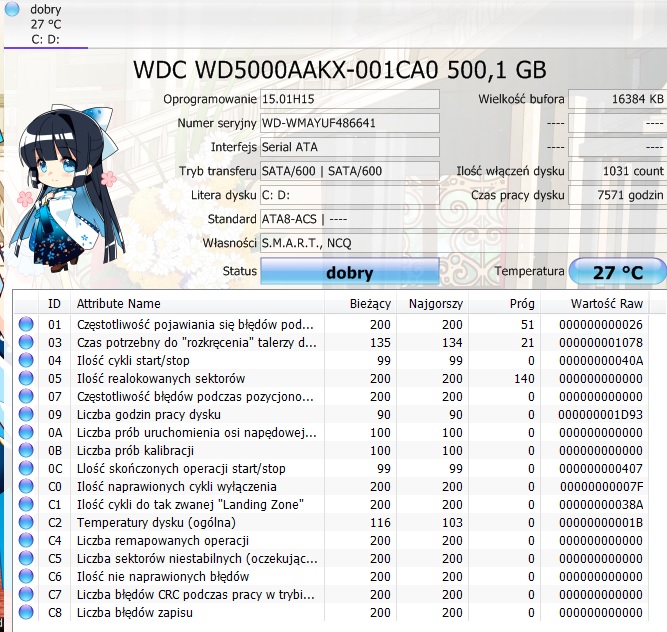Click status orb of attribute row 03
667x632 pixels.
click(x=26, y=342)
